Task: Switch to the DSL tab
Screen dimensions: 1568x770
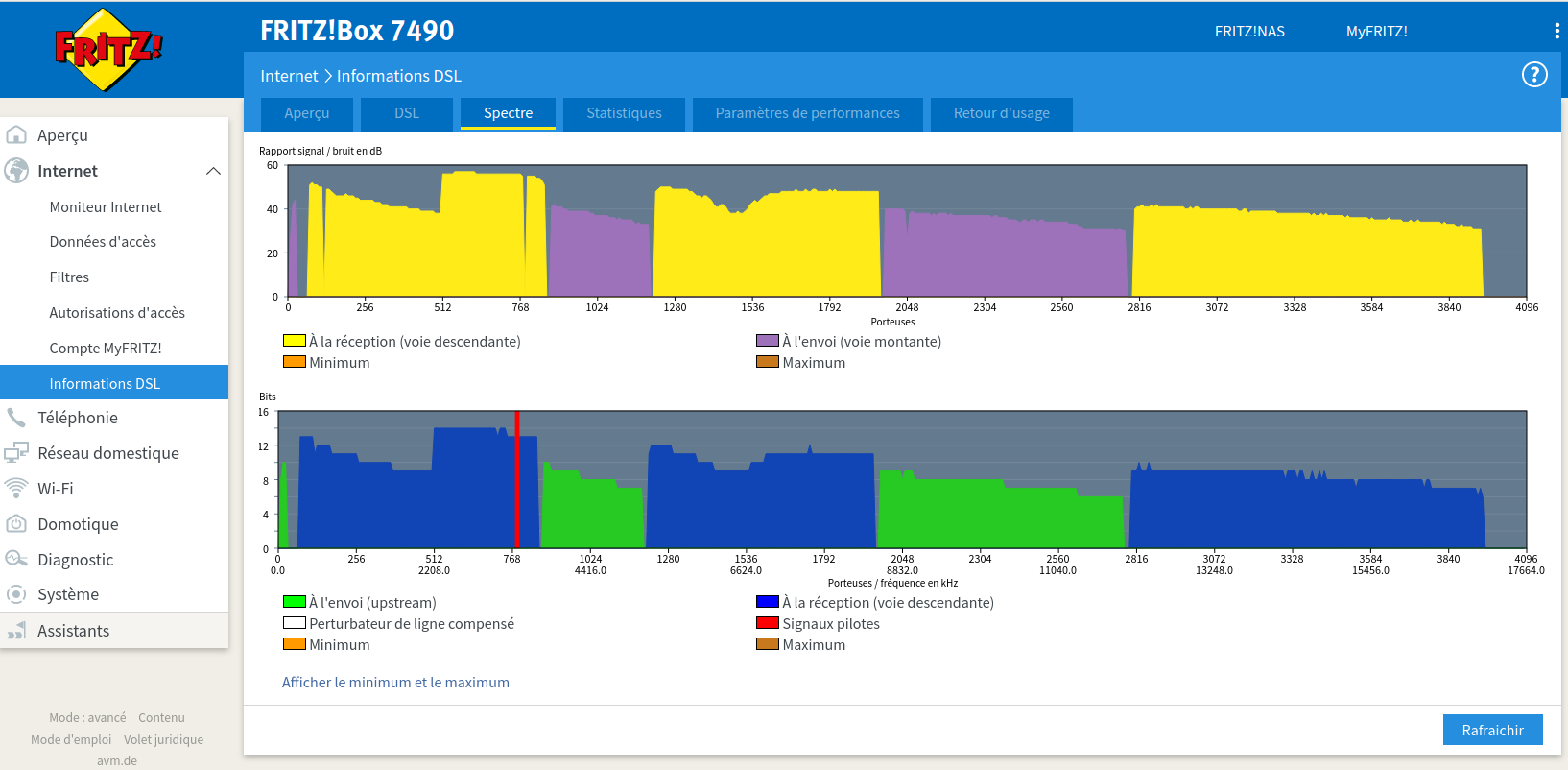Action: point(407,113)
